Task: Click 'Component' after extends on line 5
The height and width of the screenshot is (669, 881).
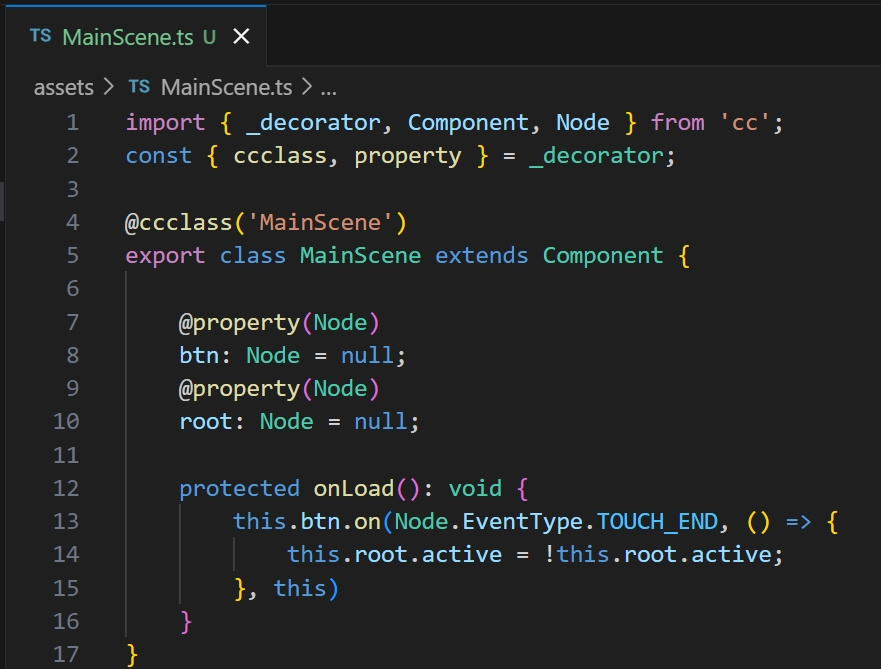Action: (603, 257)
